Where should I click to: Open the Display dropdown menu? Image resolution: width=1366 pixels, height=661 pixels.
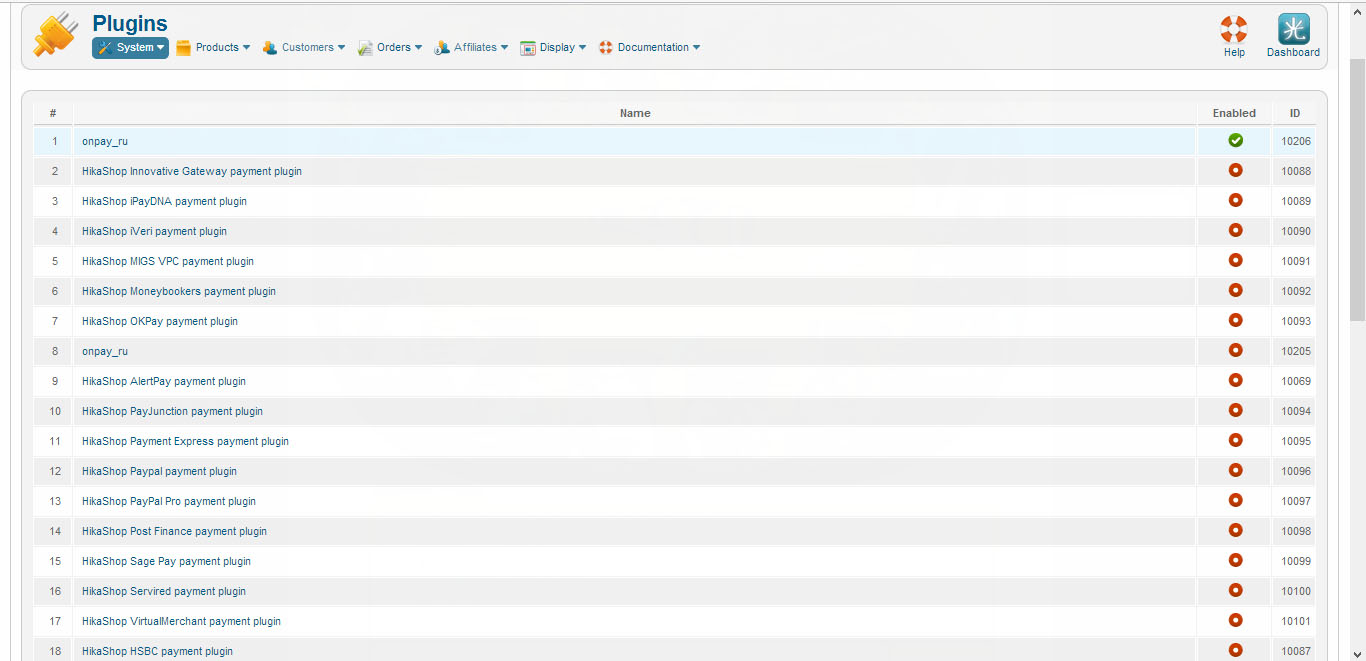(553, 48)
